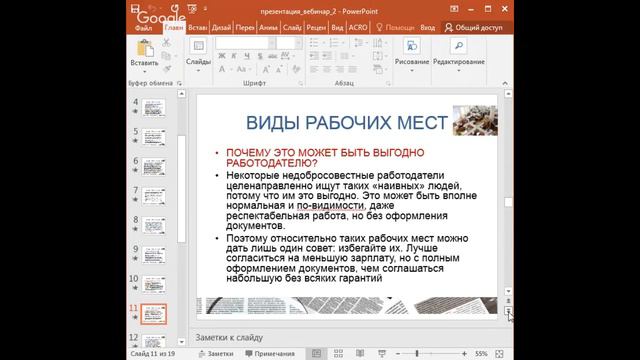The image size is (640, 360).
Task: Open the Рисование drawing tools icon
Action: click(x=412, y=46)
